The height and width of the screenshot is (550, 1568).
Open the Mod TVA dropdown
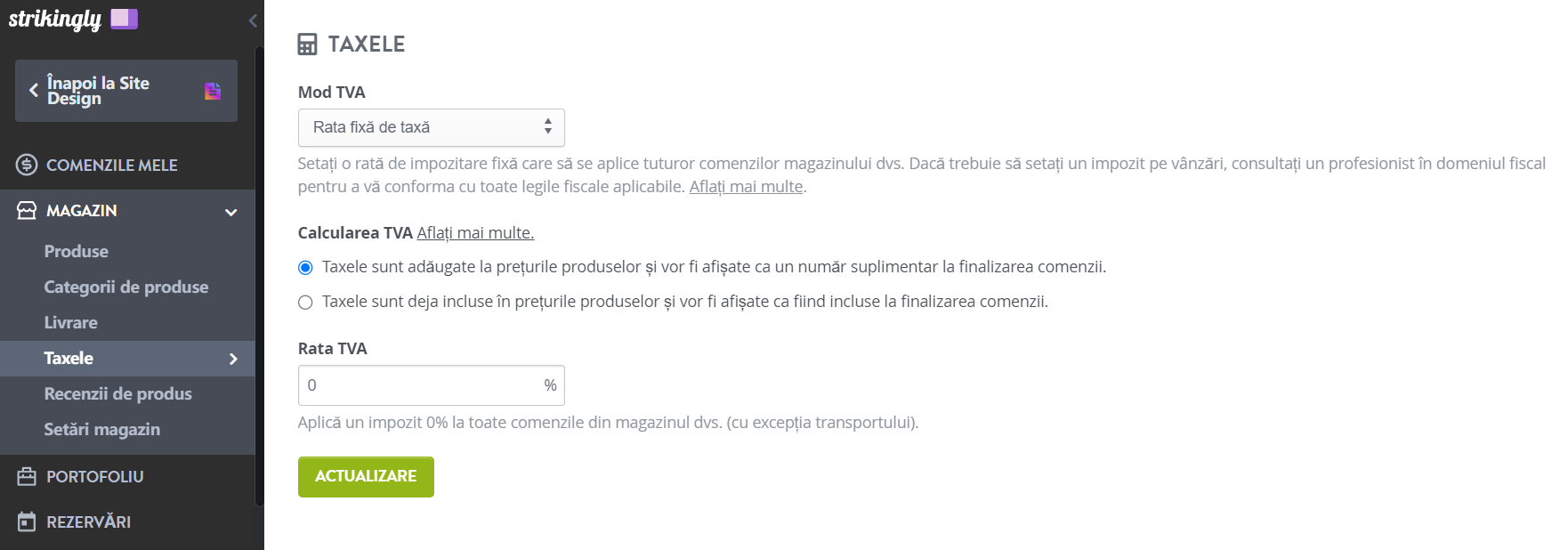(432, 127)
